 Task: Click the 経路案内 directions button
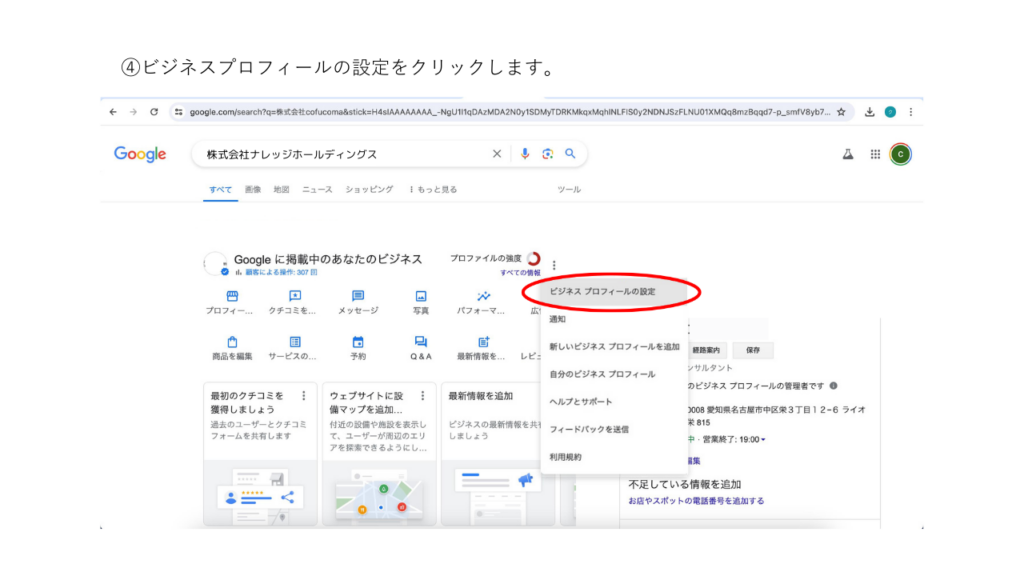click(705, 350)
